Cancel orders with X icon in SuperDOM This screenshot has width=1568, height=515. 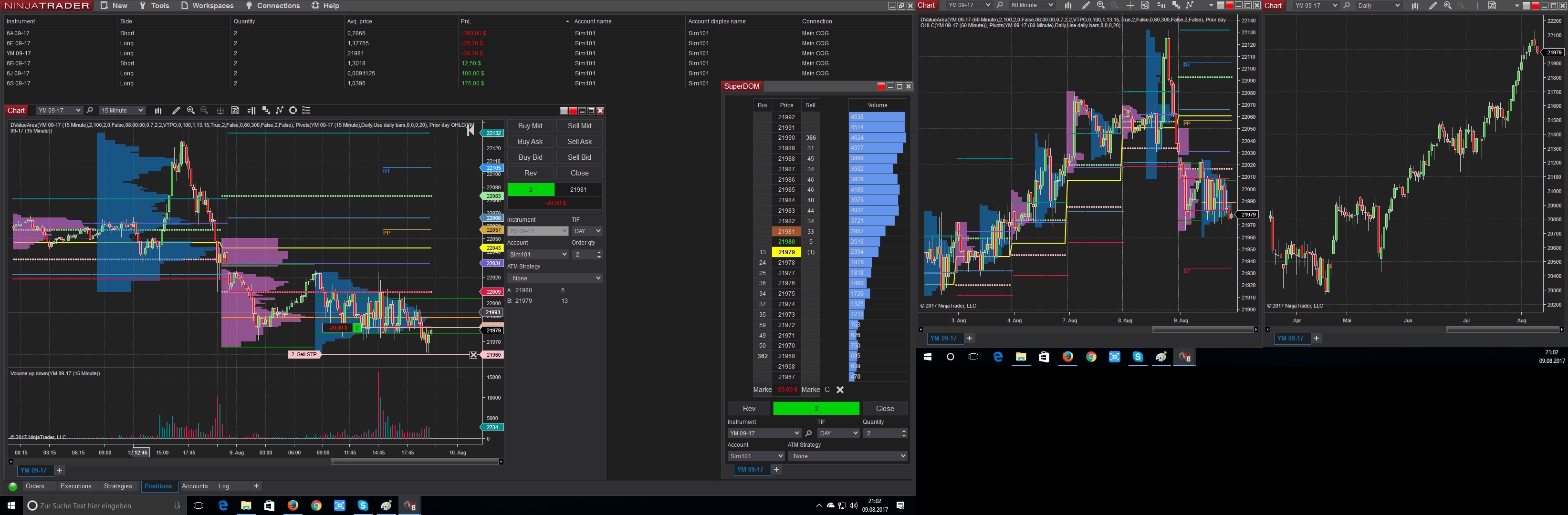[x=840, y=390]
